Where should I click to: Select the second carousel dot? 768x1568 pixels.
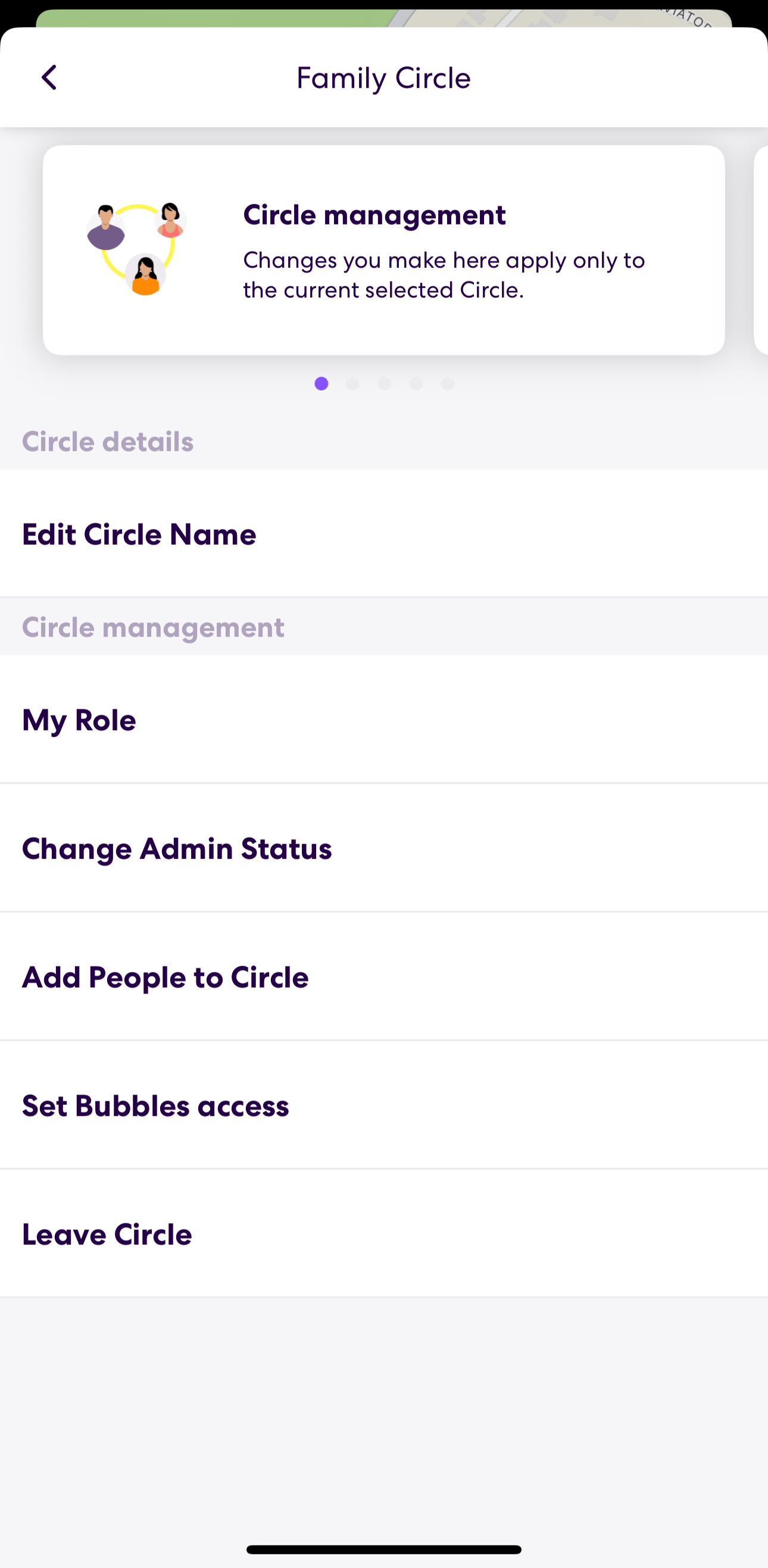(x=352, y=384)
